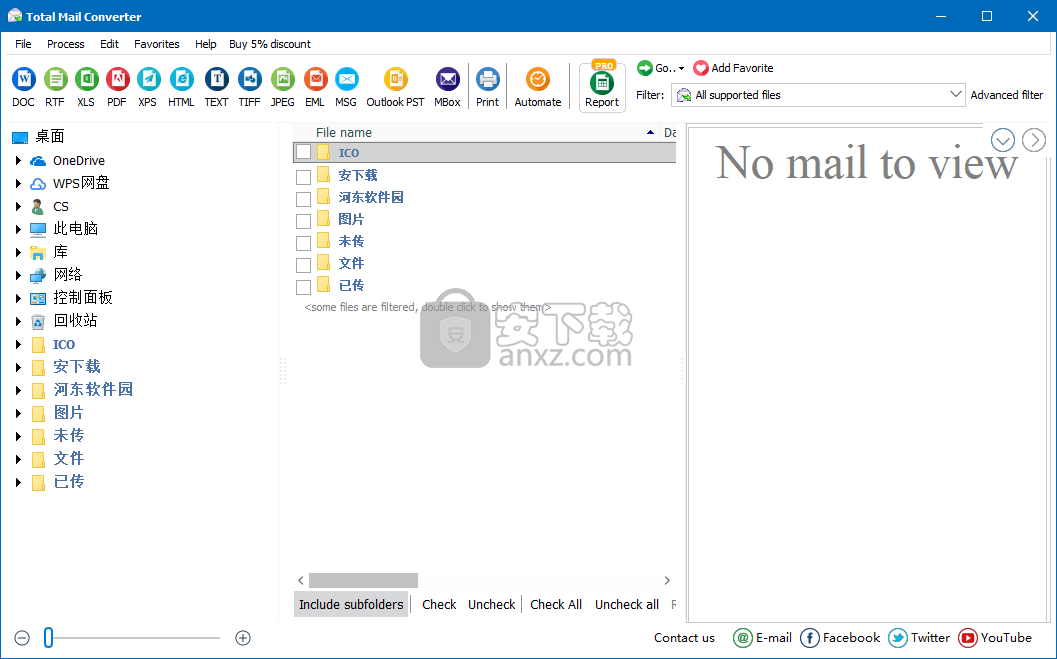Select the MSG converter icon
Screen dimensions: 1057x659
pyautogui.click(x=346, y=87)
